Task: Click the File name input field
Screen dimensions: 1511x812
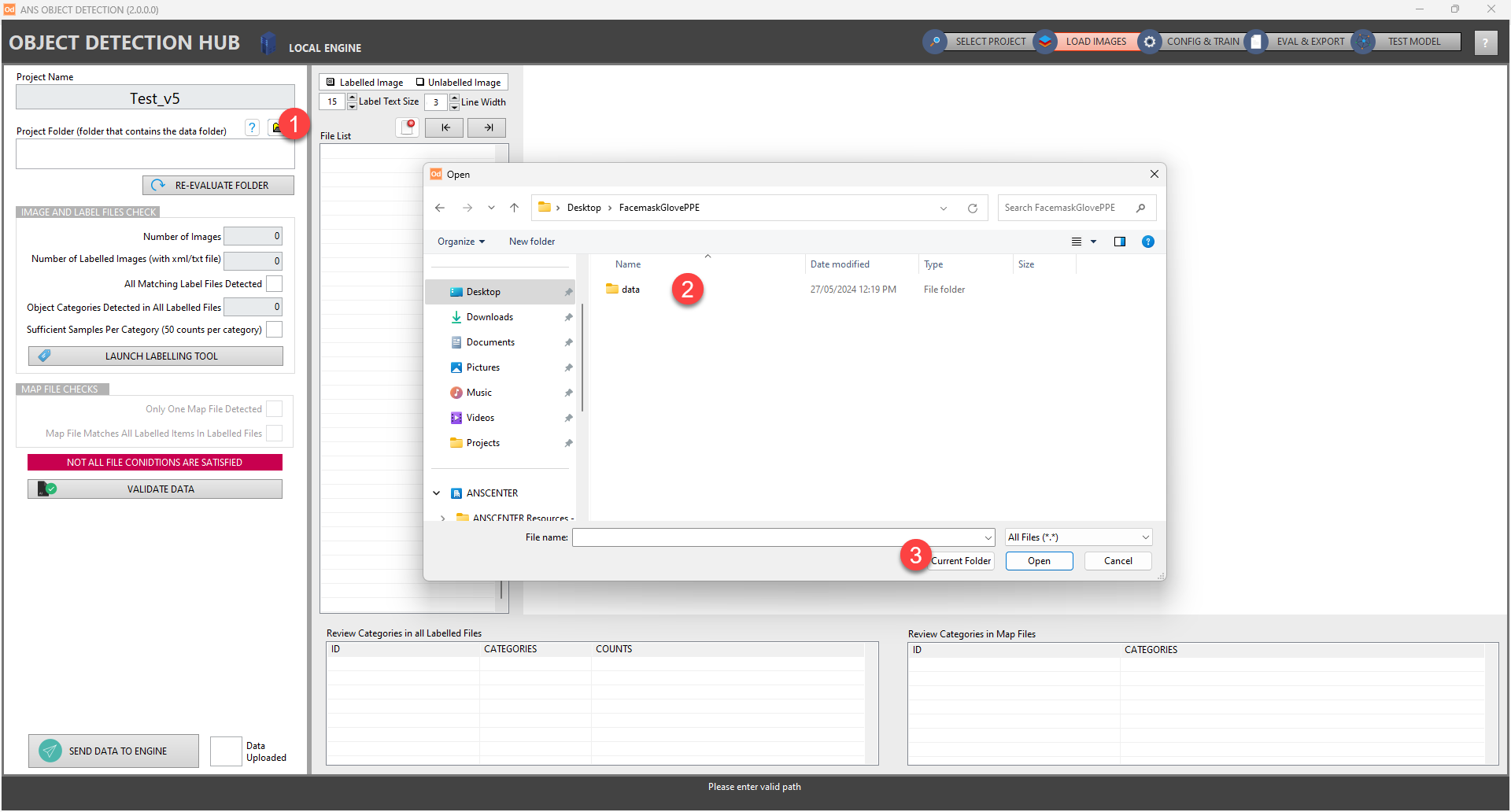Action: [779, 537]
